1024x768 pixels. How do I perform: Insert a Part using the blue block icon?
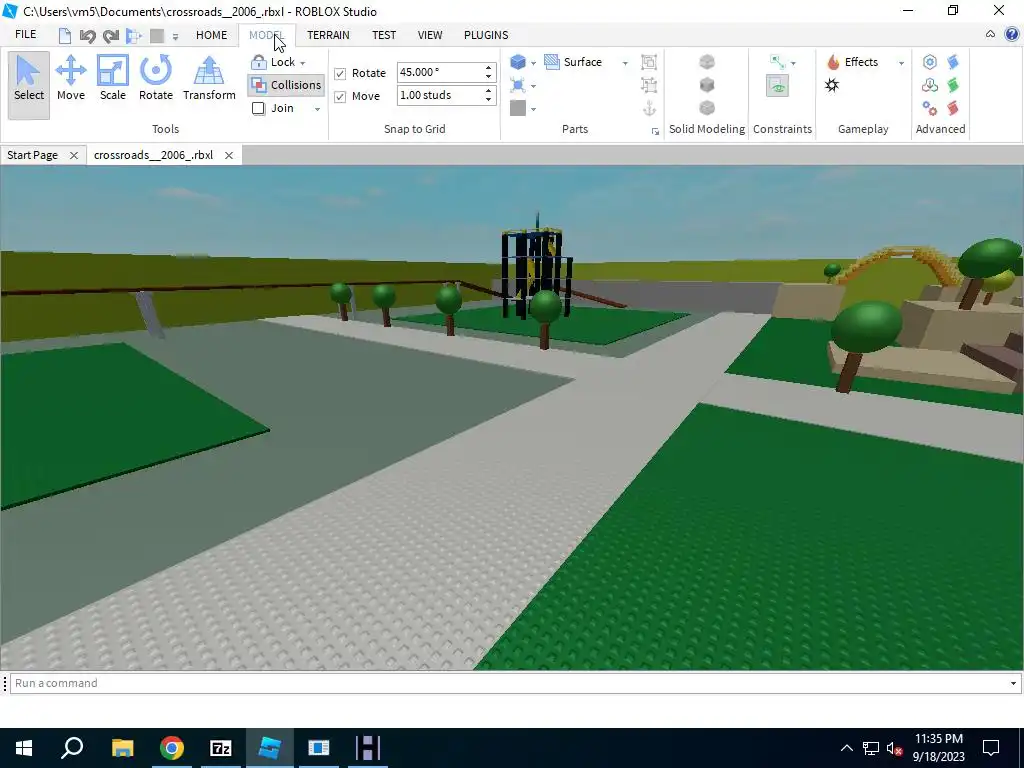518,62
